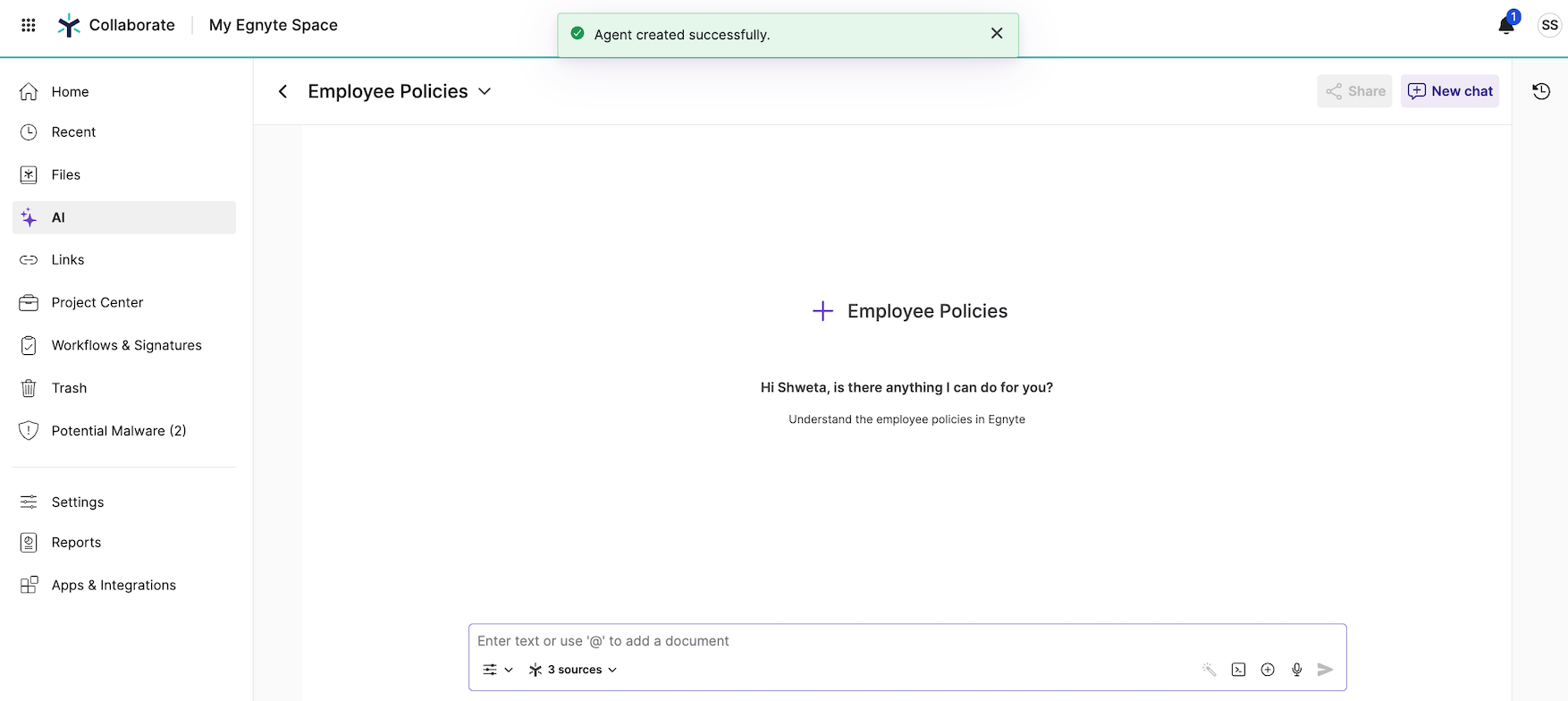Open chat history clock icon
Viewport: 1568px width, 701px height.
point(1541,91)
